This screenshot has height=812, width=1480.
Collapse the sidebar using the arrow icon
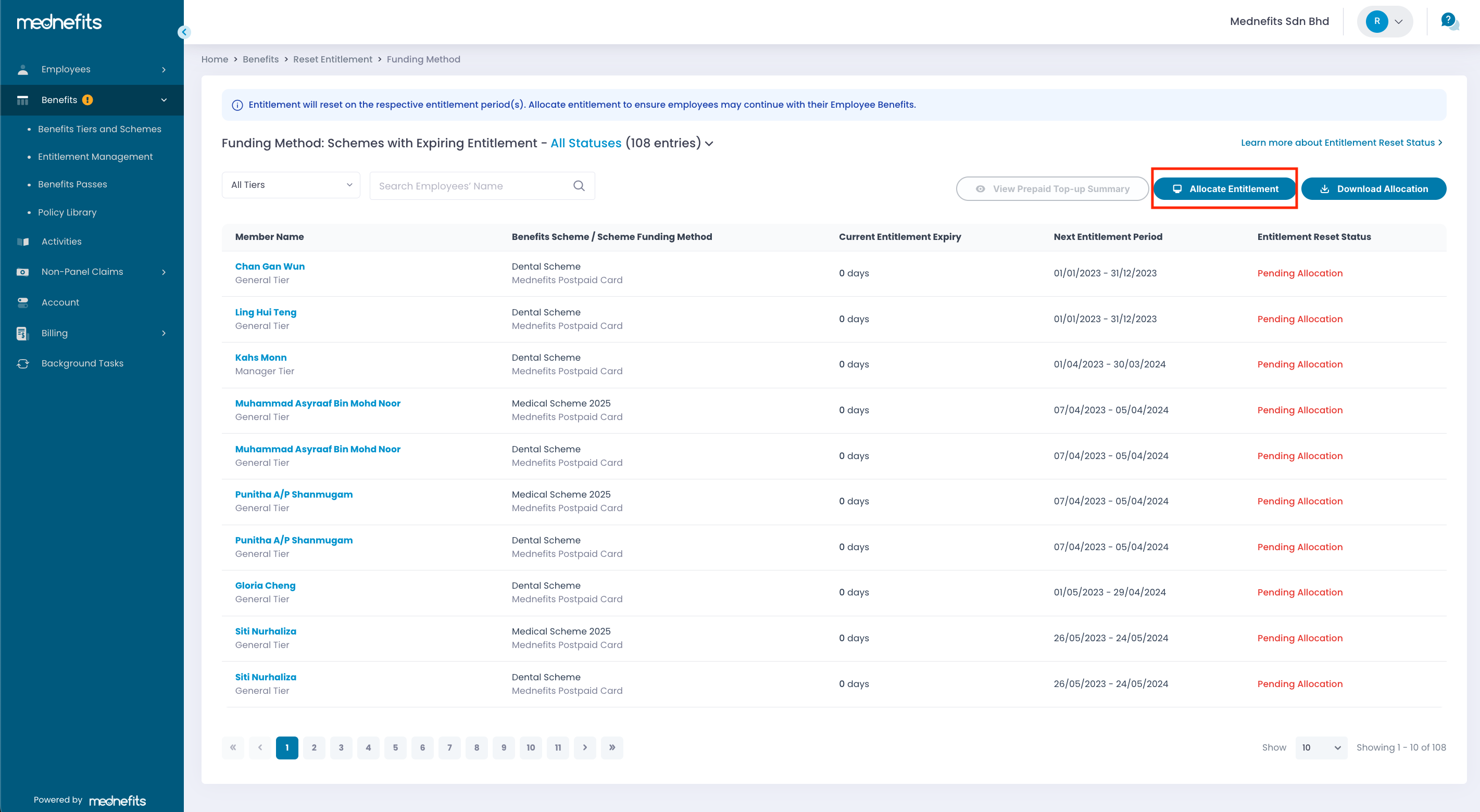click(184, 32)
